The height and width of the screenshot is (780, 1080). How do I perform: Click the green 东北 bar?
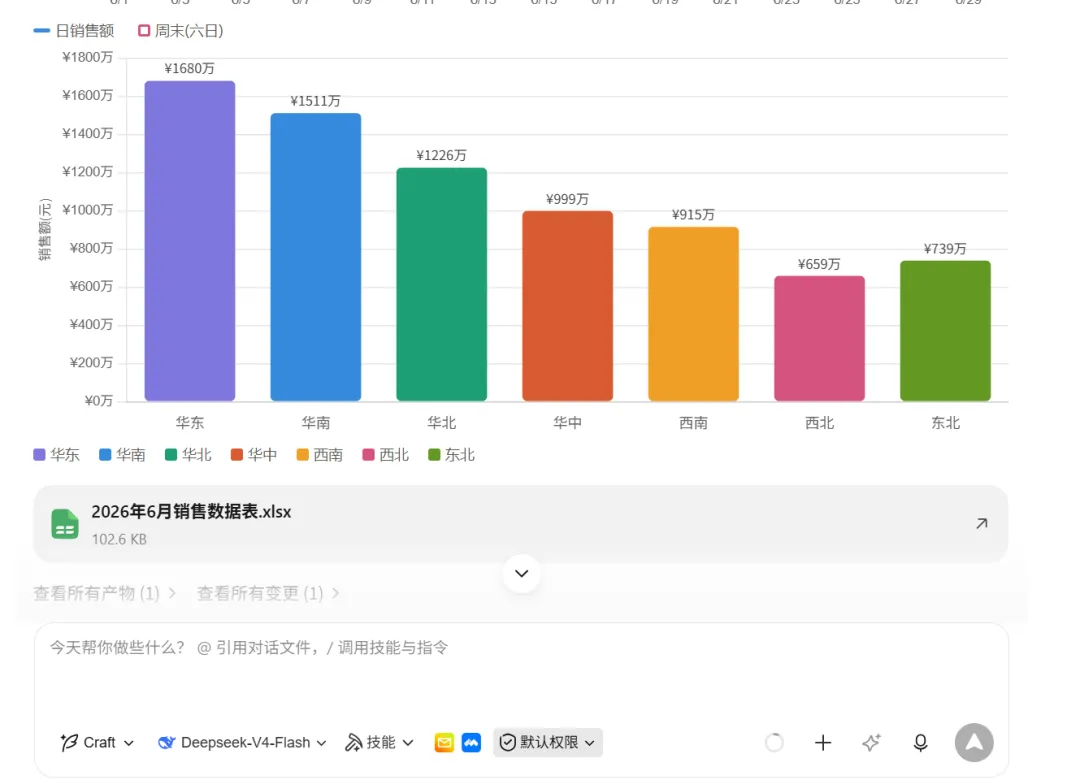click(x=946, y=331)
